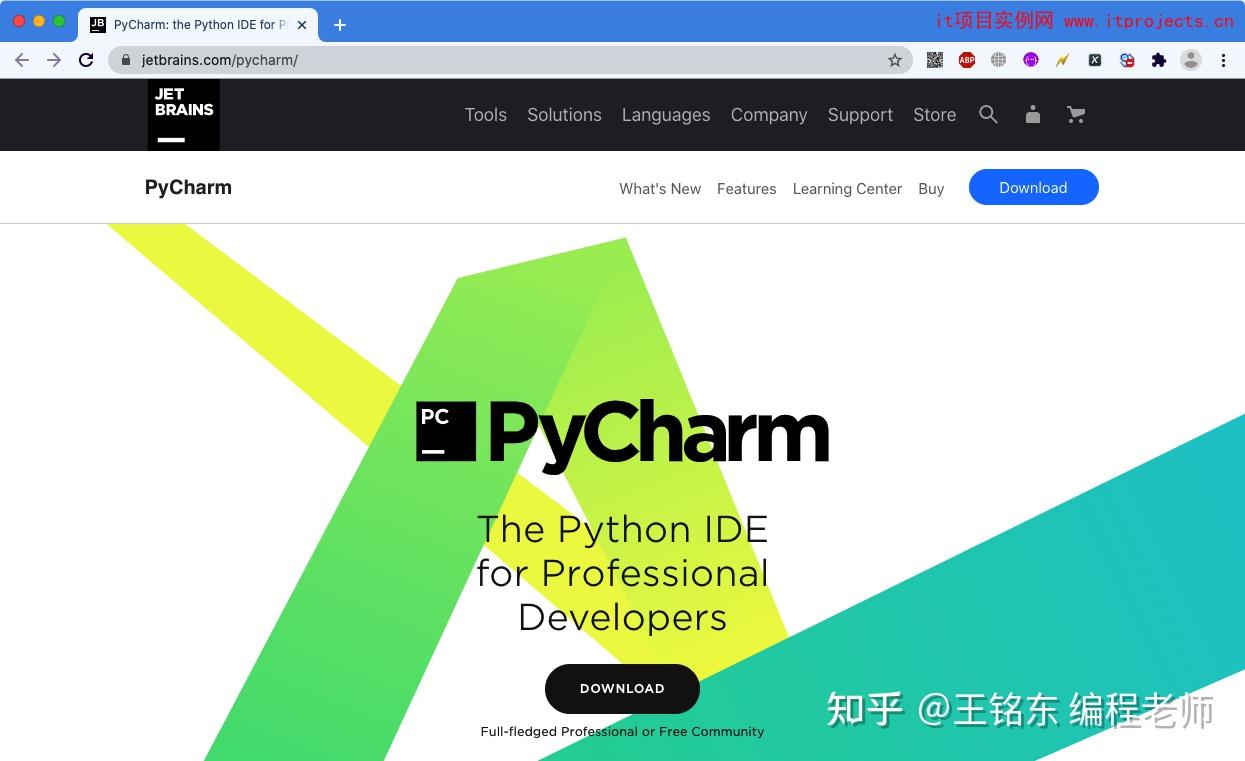Screen dimensions: 1245x761
Task: Open the JetBrains account person icon
Action: tap(1033, 114)
